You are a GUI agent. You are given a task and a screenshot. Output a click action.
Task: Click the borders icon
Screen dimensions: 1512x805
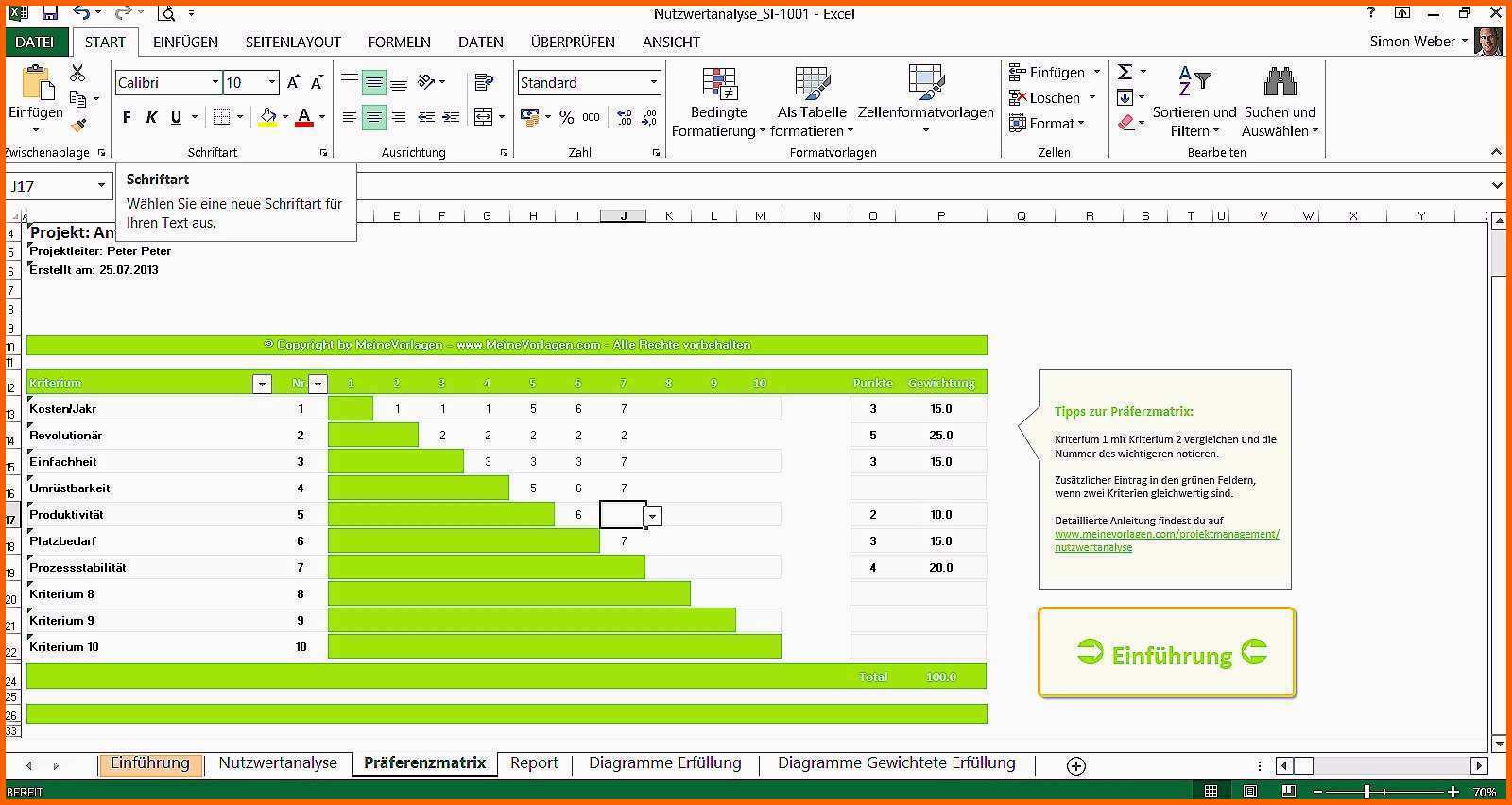(222, 117)
